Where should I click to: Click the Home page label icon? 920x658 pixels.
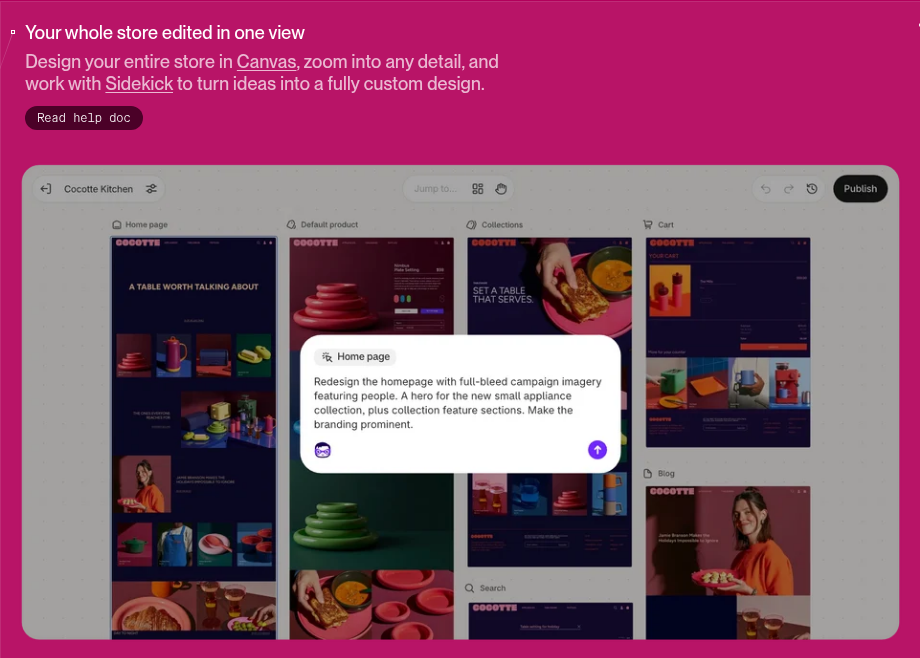pyautogui.click(x=117, y=225)
